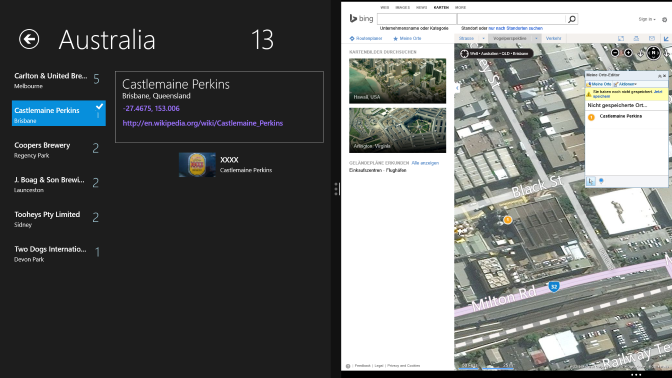Grab the split-view divider handle

[x=336, y=189]
